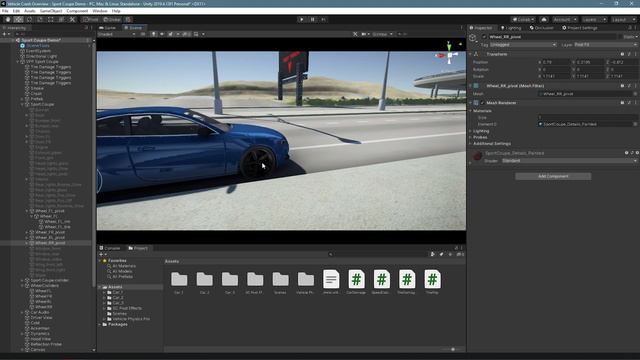Open the custom editor tools icon

[x=72, y=19]
